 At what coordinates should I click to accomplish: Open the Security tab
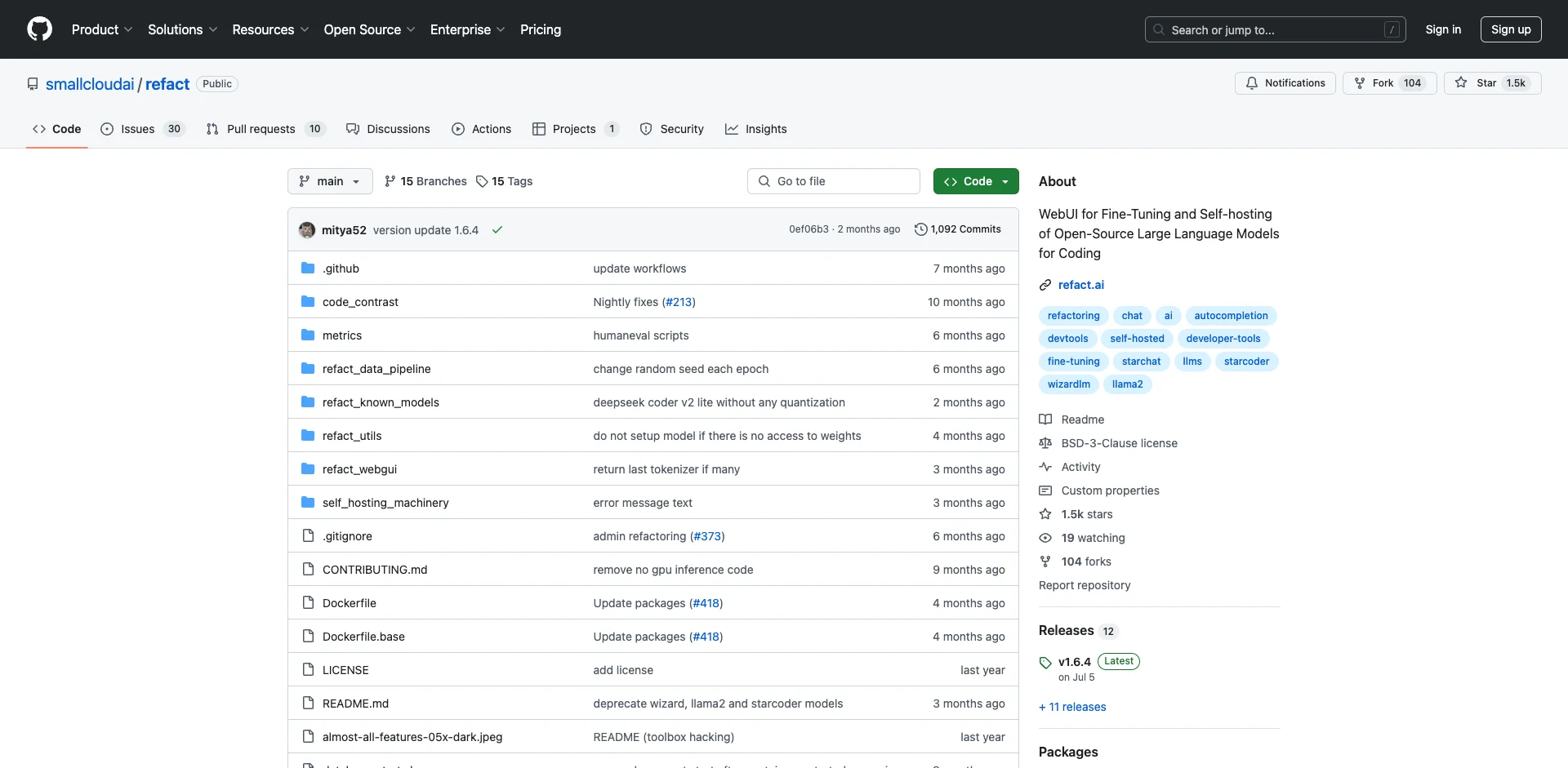click(671, 129)
